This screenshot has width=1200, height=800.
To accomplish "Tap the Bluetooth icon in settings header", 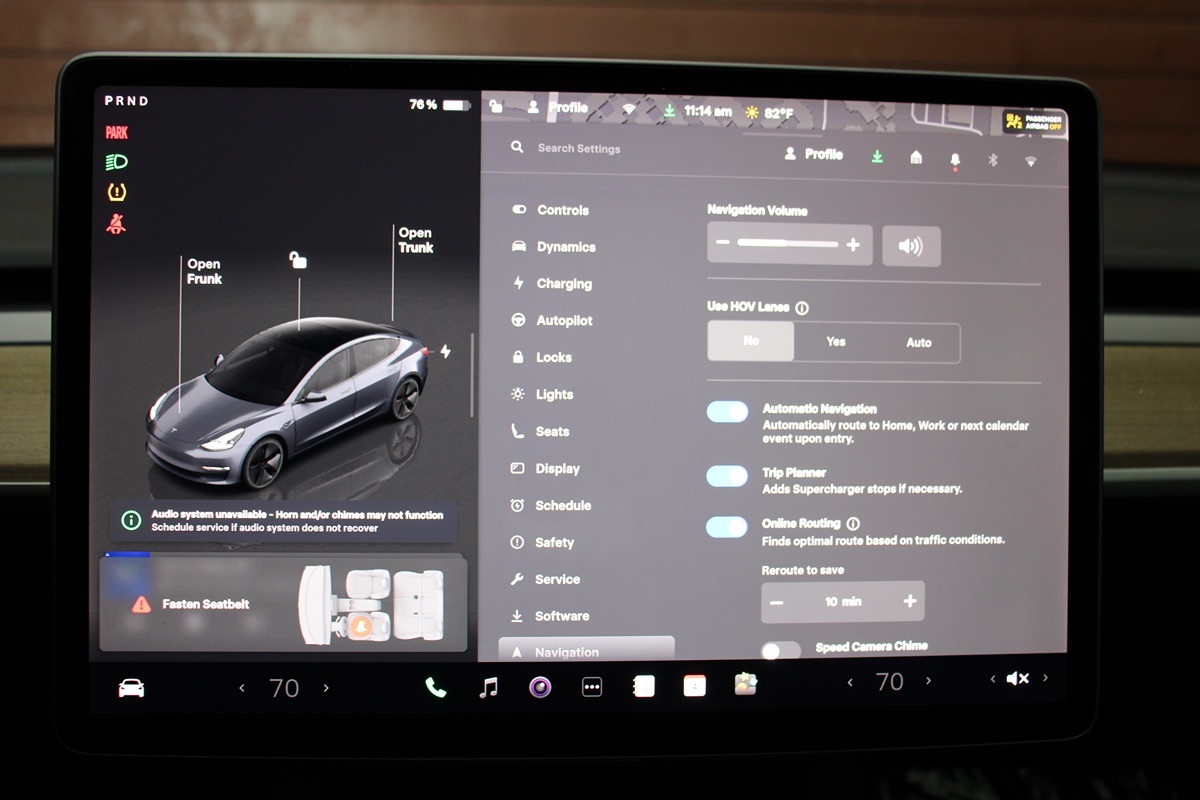I will [x=993, y=159].
